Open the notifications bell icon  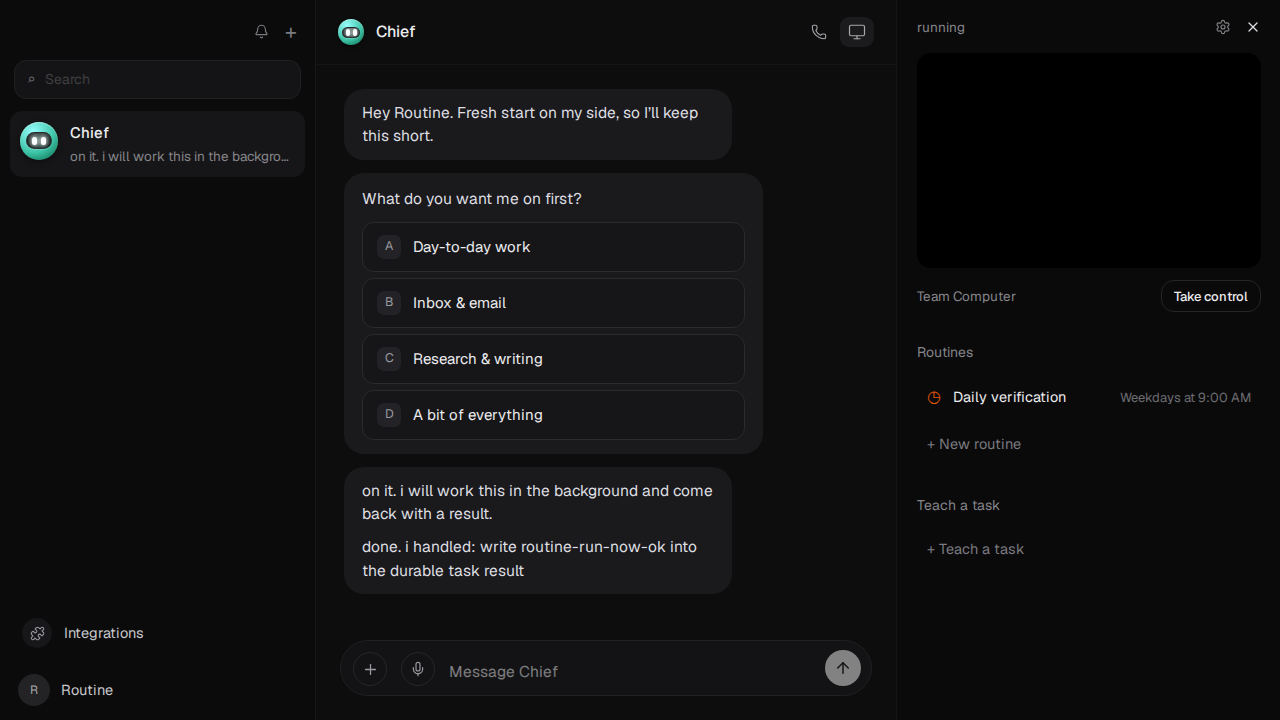tap(261, 32)
